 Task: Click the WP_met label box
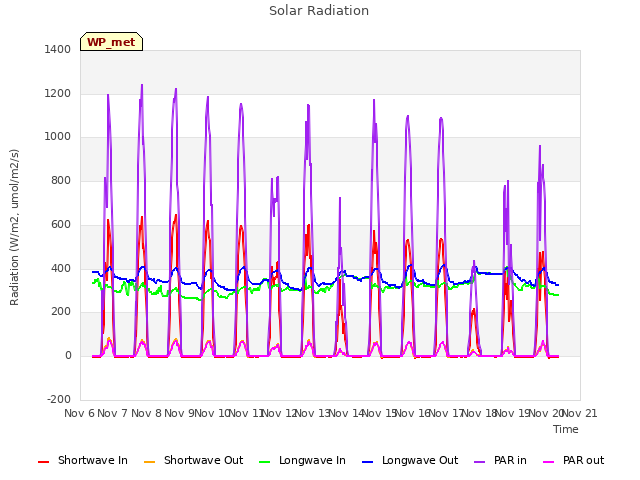pyautogui.click(x=111, y=42)
